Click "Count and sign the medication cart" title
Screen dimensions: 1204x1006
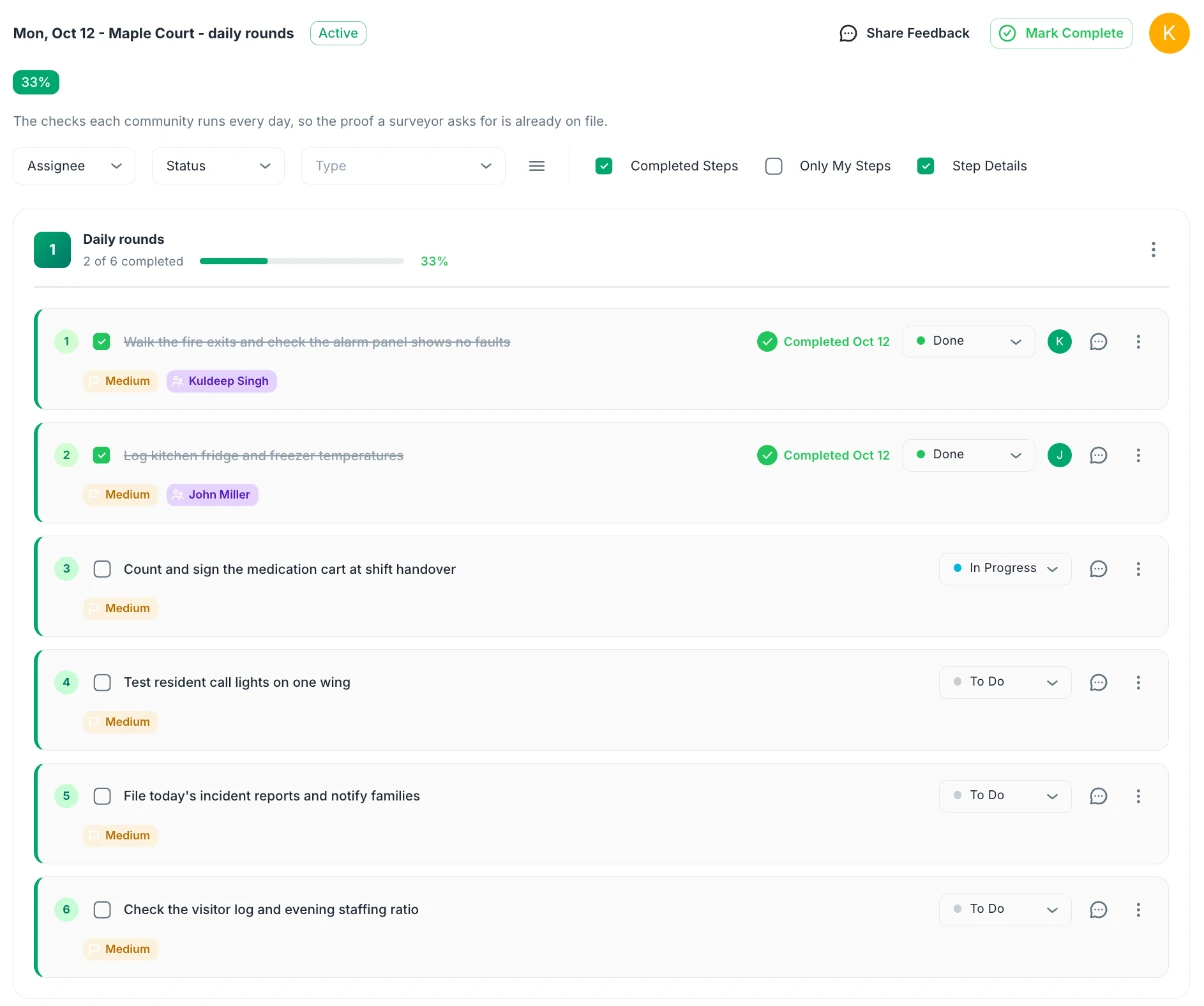[290, 569]
